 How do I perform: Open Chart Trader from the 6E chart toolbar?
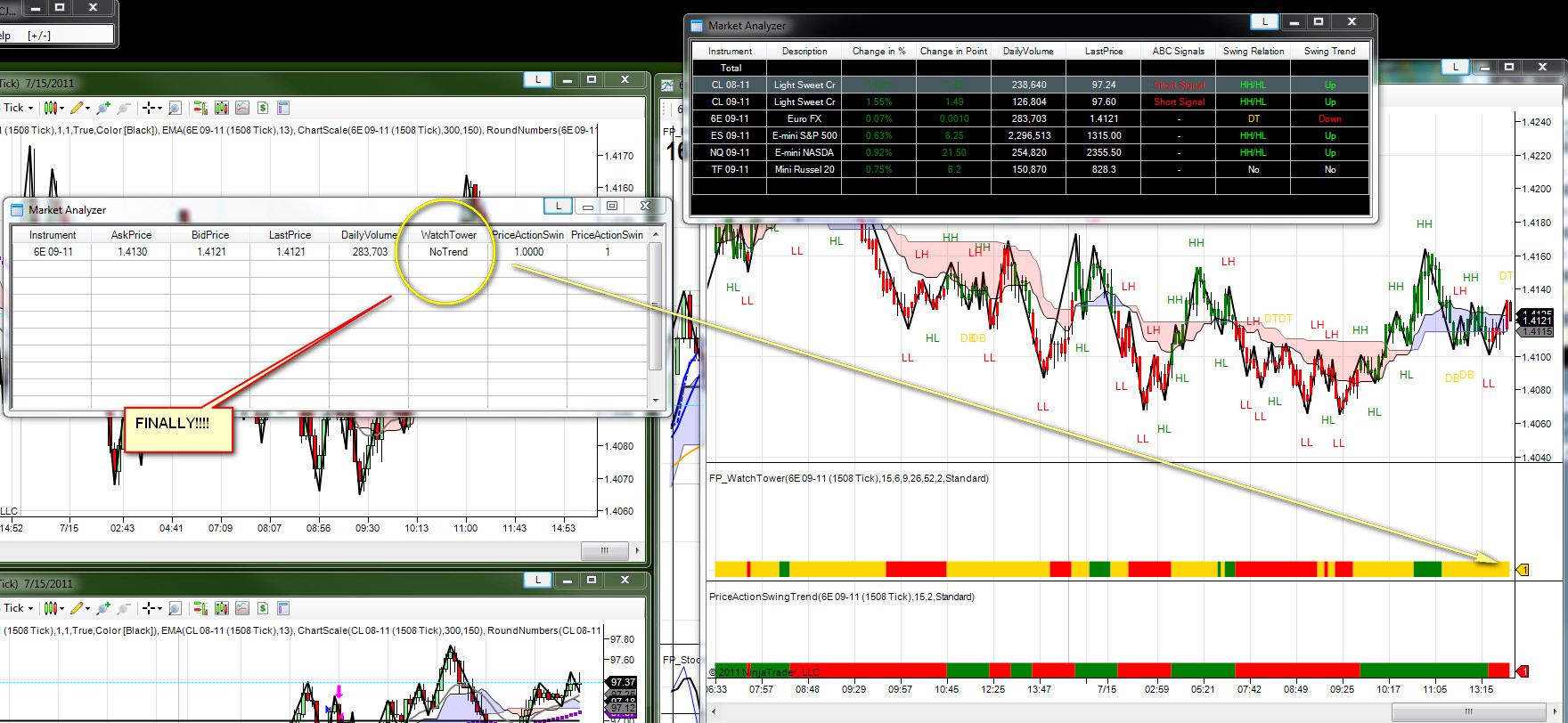(200, 108)
